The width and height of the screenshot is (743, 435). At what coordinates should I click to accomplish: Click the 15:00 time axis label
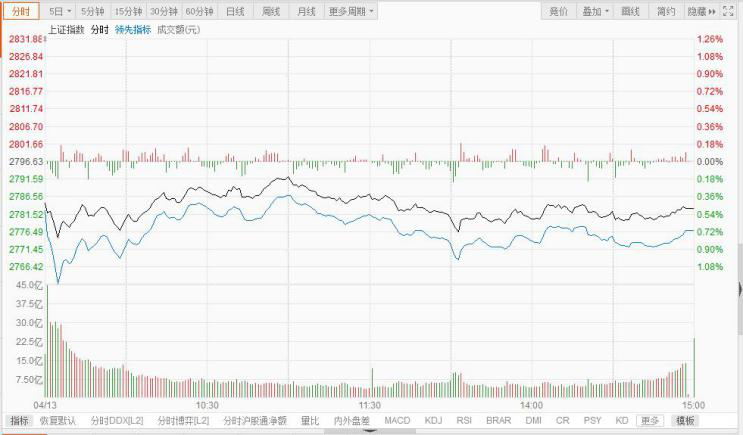[693, 406]
